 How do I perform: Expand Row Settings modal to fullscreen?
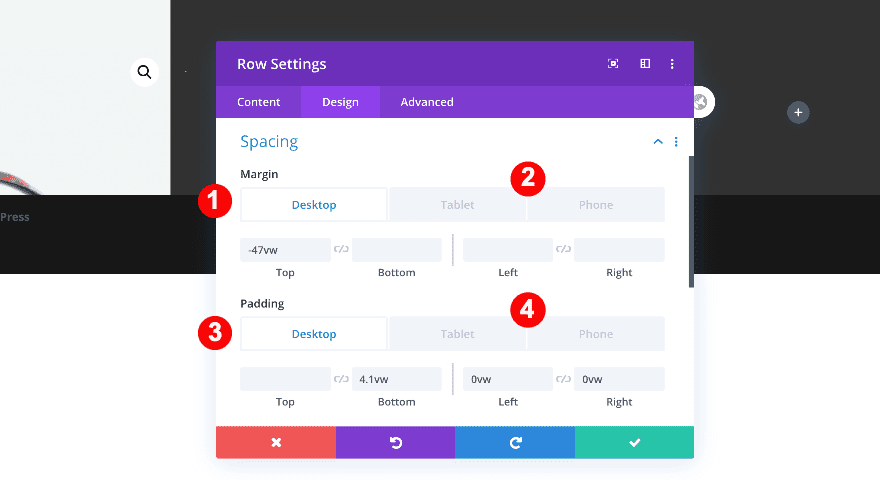pyautogui.click(x=613, y=64)
